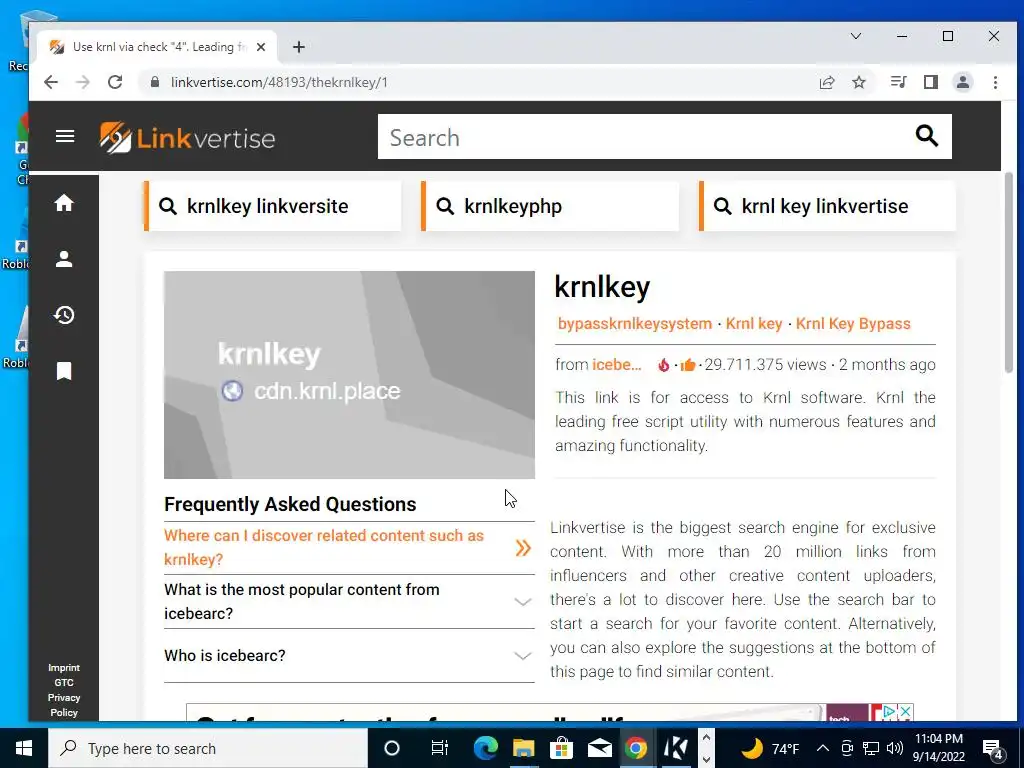Click the page vertical scrollbar
Viewport: 1024px width, 768px height.
click(x=1008, y=274)
